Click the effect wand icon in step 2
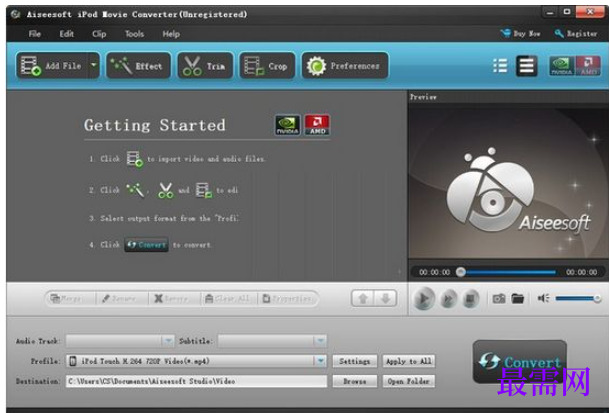Image resolution: width=609 pixels, height=413 pixels. click(135, 190)
